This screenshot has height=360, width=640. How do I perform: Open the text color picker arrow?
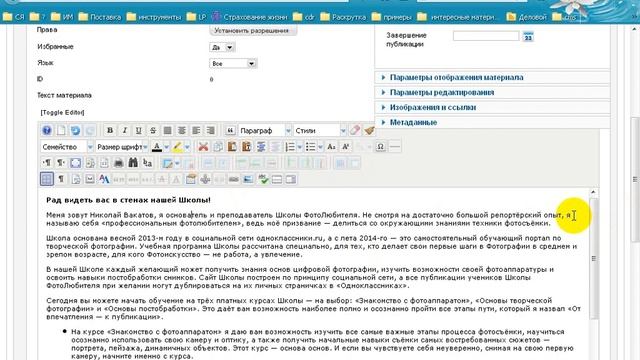tap(167, 147)
